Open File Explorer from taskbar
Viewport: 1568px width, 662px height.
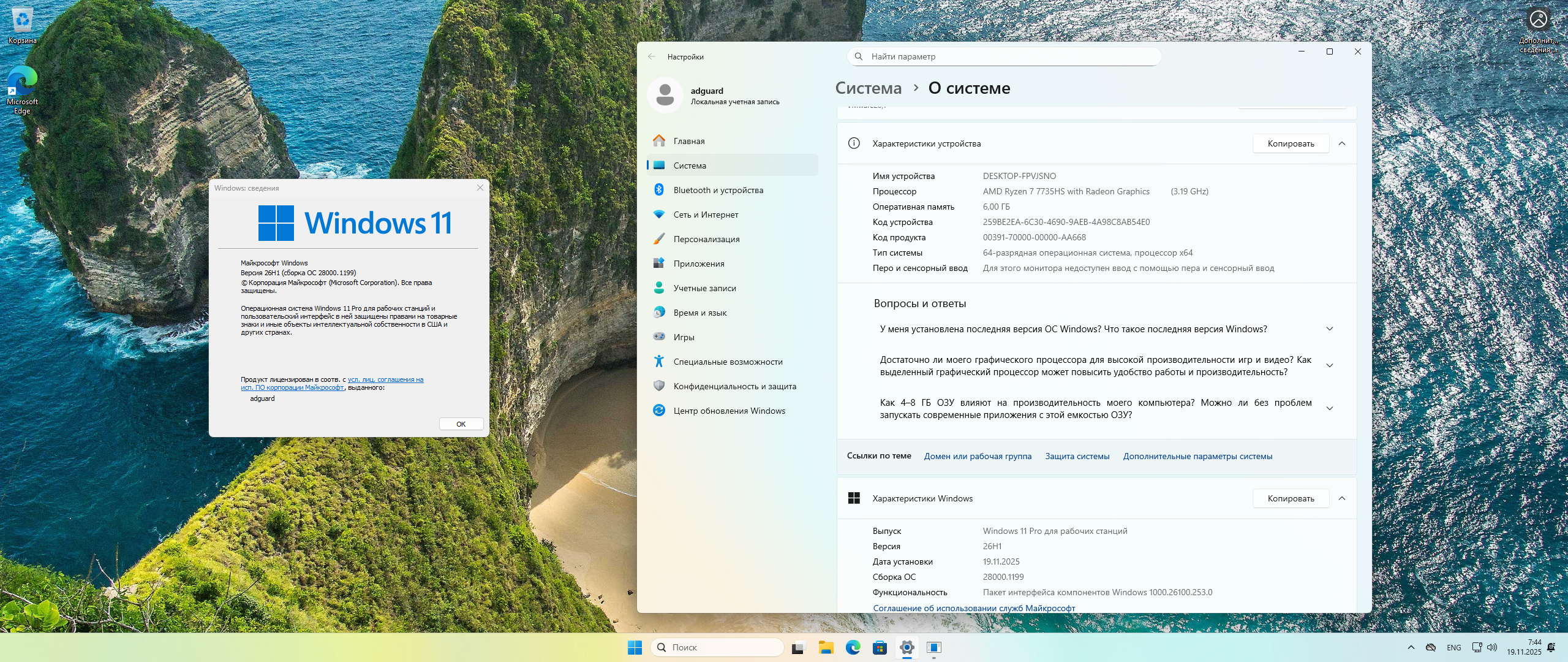click(826, 647)
